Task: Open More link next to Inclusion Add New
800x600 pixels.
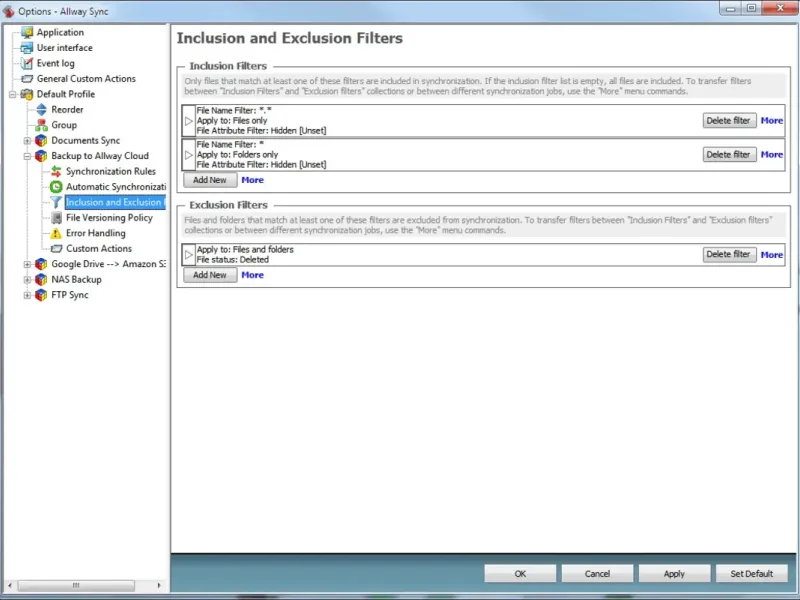Action: [252, 180]
